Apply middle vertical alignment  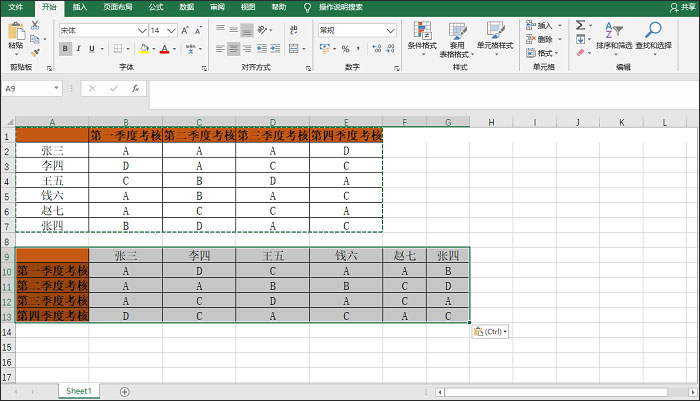[x=233, y=29]
